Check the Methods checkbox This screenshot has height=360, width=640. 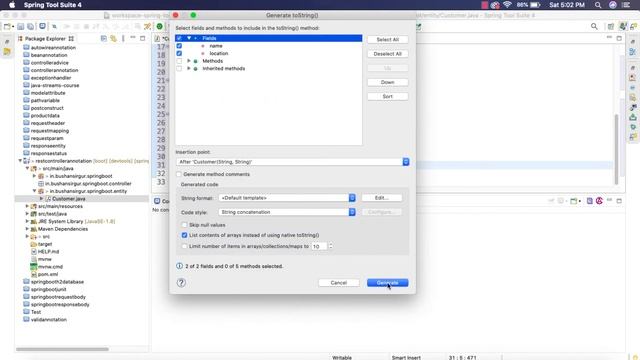179,61
